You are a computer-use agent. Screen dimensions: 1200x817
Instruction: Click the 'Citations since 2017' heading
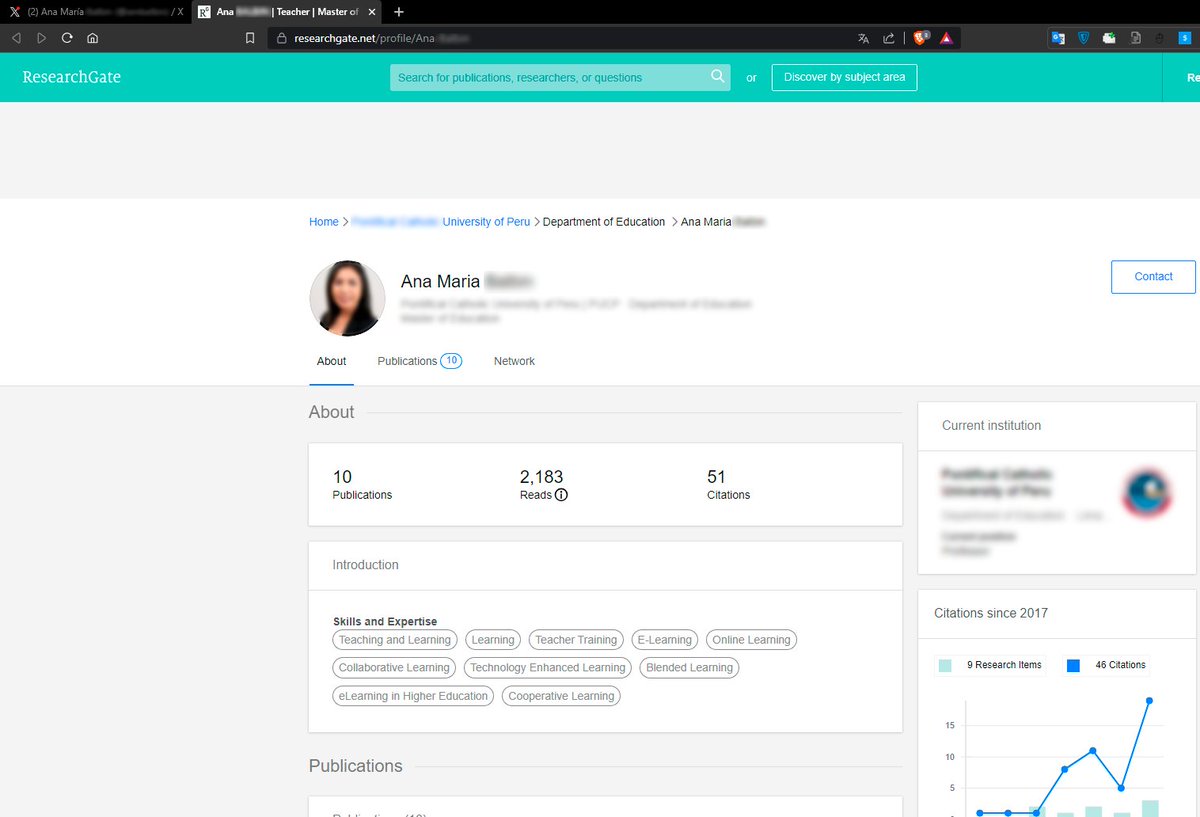tap(991, 613)
